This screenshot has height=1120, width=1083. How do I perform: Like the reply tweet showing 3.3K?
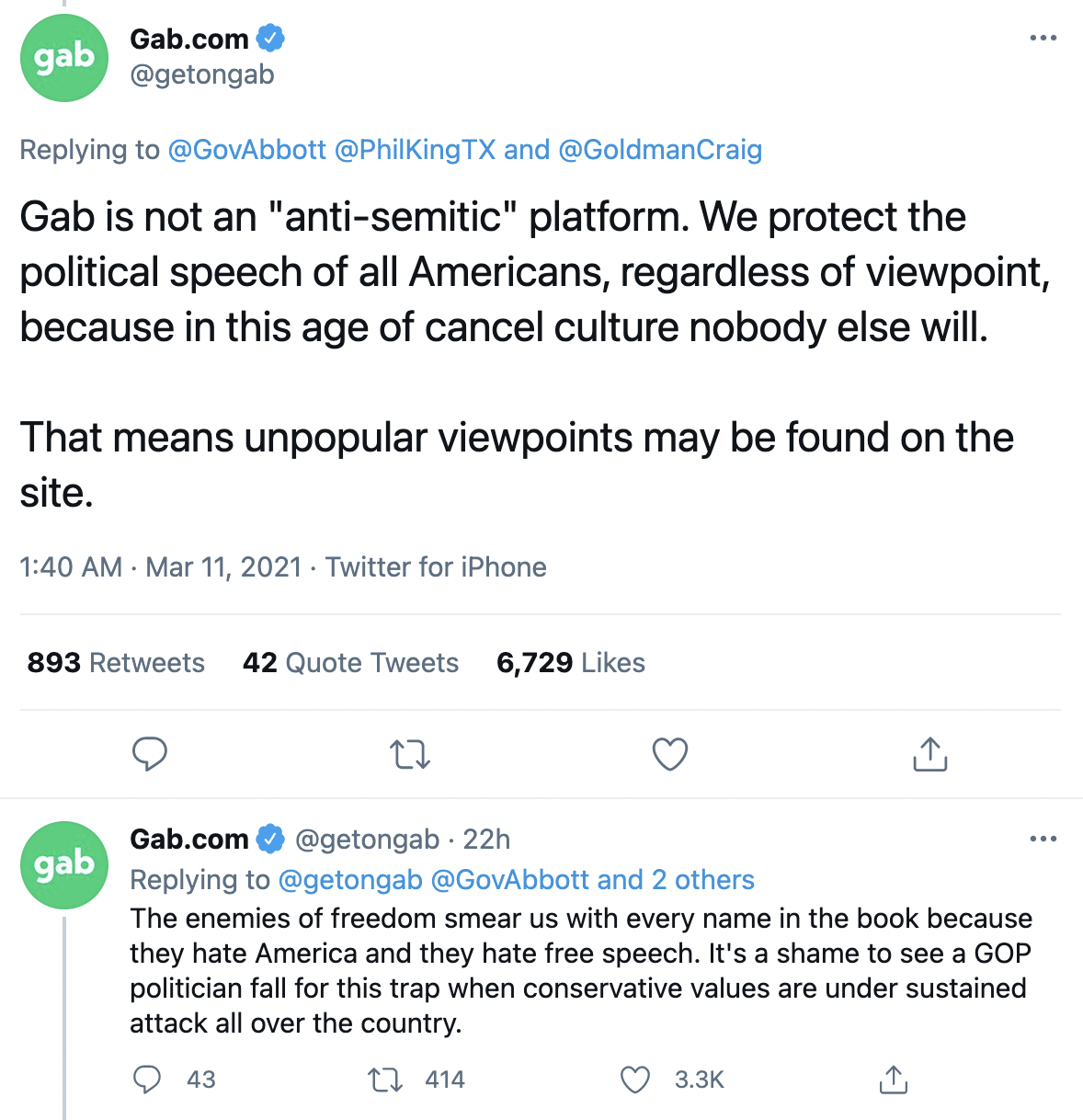[635, 1080]
